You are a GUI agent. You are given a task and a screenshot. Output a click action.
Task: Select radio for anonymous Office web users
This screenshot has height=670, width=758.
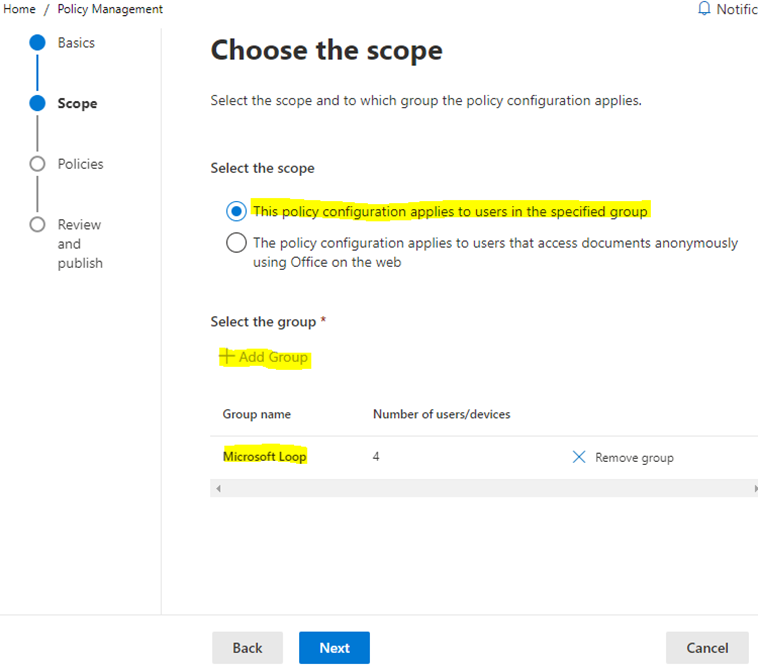tap(236, 243)
